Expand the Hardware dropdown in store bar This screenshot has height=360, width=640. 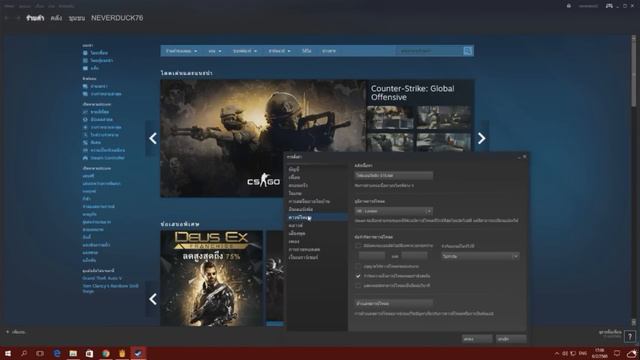tap(280, 51)
